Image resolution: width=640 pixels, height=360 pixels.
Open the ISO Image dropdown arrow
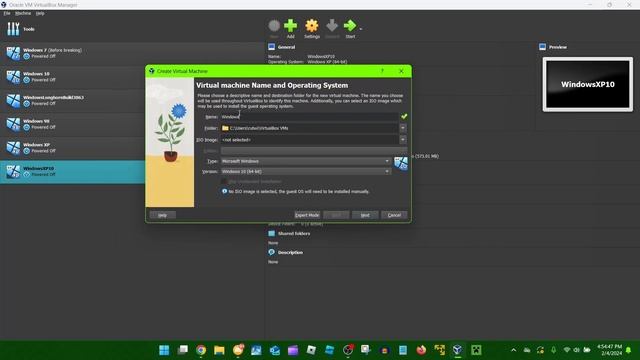click(x=403, y=140)
